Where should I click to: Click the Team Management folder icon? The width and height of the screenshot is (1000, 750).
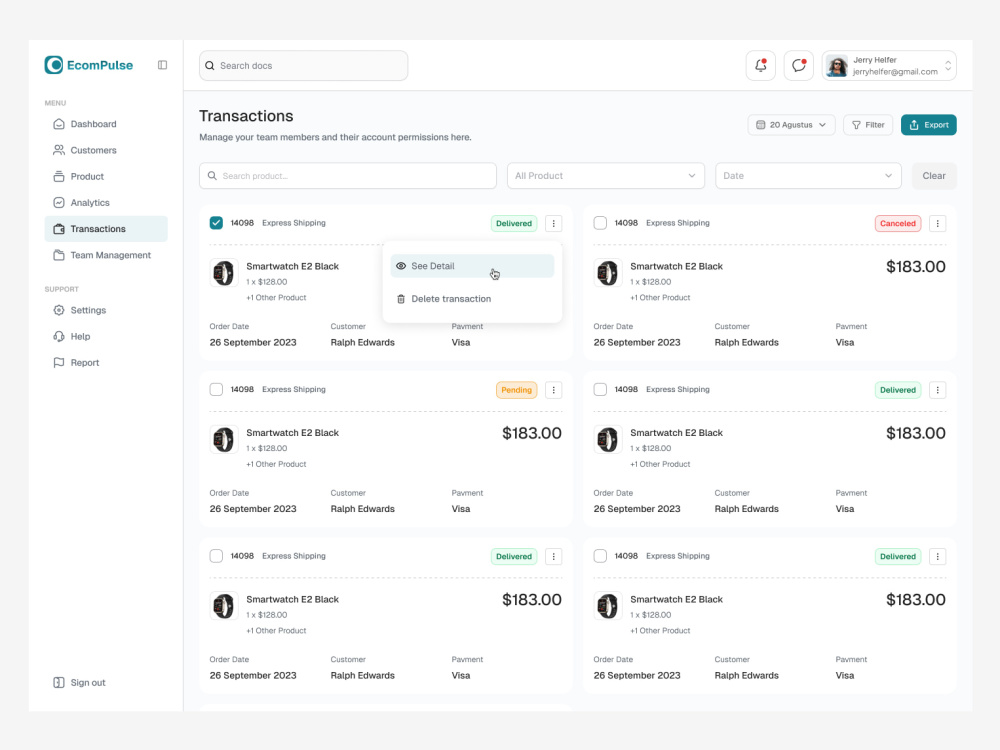[x=59, y=255]
